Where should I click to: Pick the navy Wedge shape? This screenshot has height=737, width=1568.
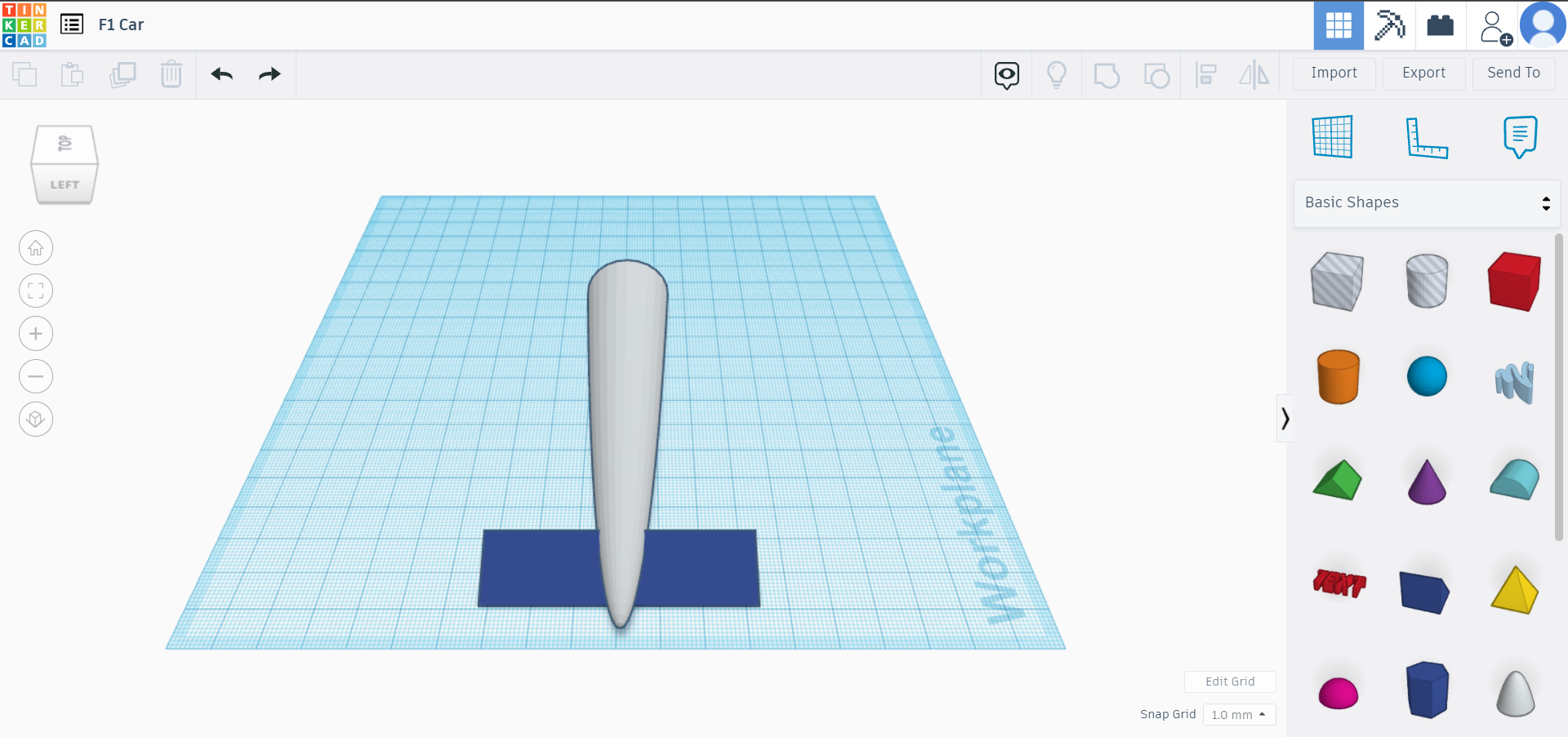(x=1425, y=592)
